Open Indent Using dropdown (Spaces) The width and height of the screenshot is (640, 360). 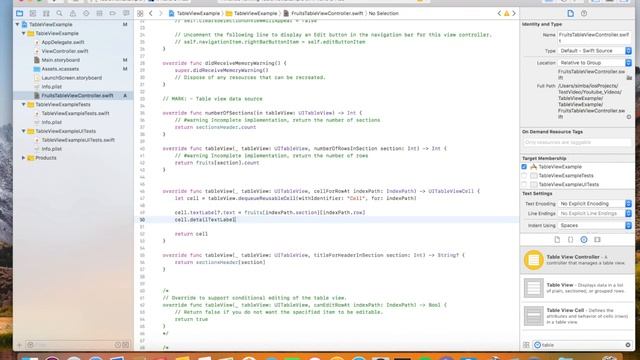pos(595,225)
